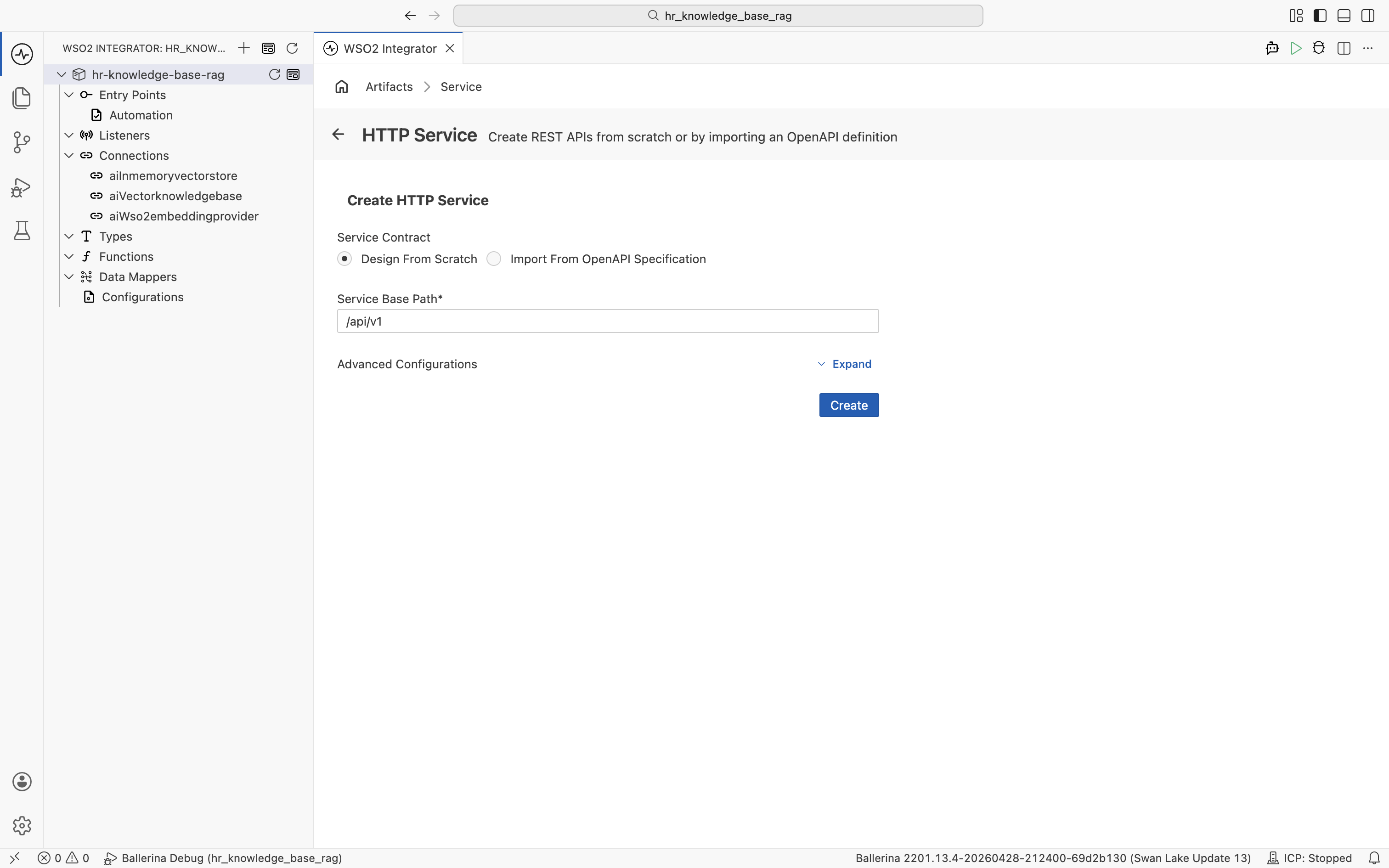Open the aiVectorknowledgebase connection
Image resolution: width=1389 pixels, height=868 pixels.
(175, 196)
